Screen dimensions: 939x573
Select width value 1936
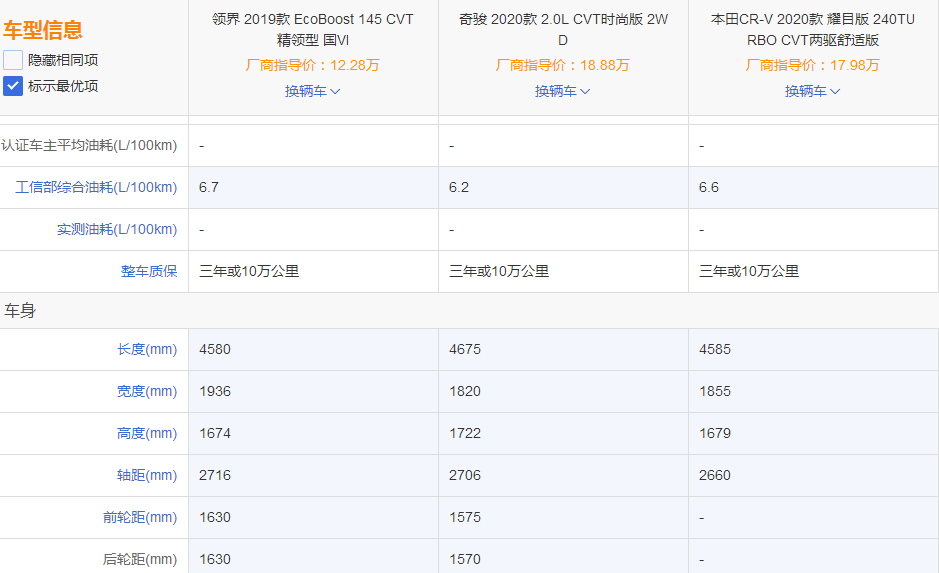click(x=215, y=391)
